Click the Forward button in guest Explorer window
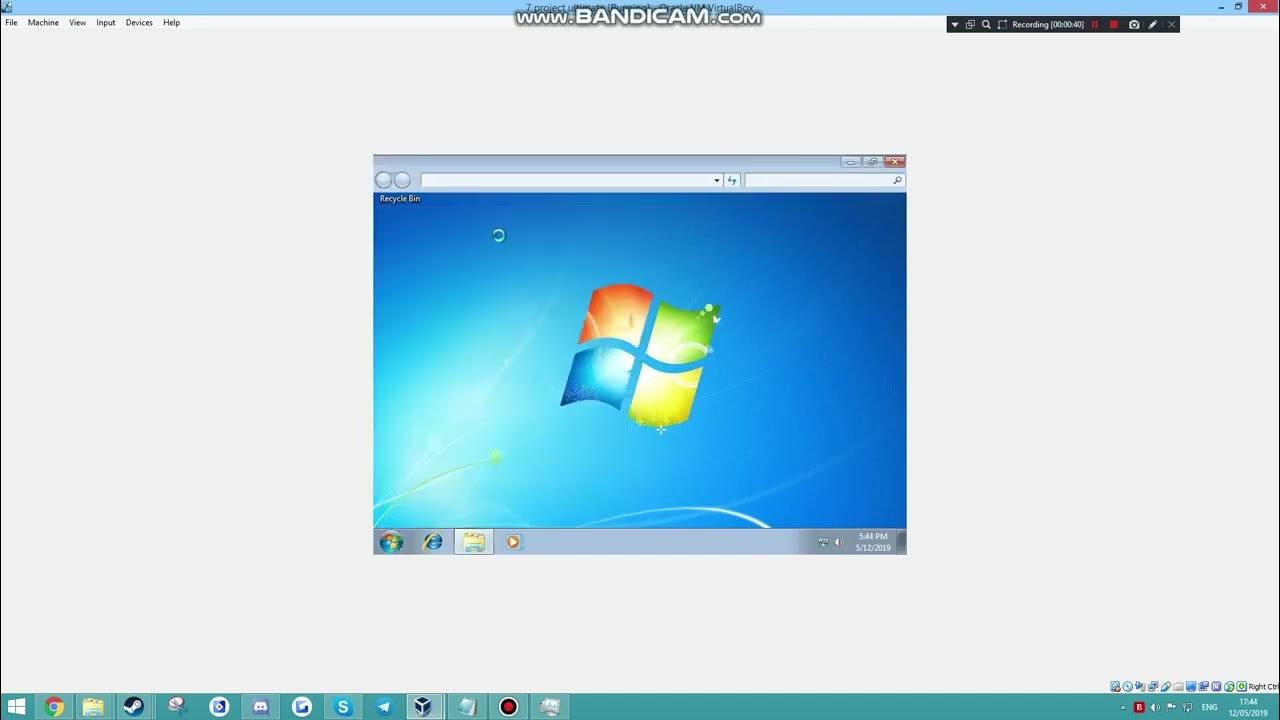This screenshot has height=720, width=1280. [402, 180]
